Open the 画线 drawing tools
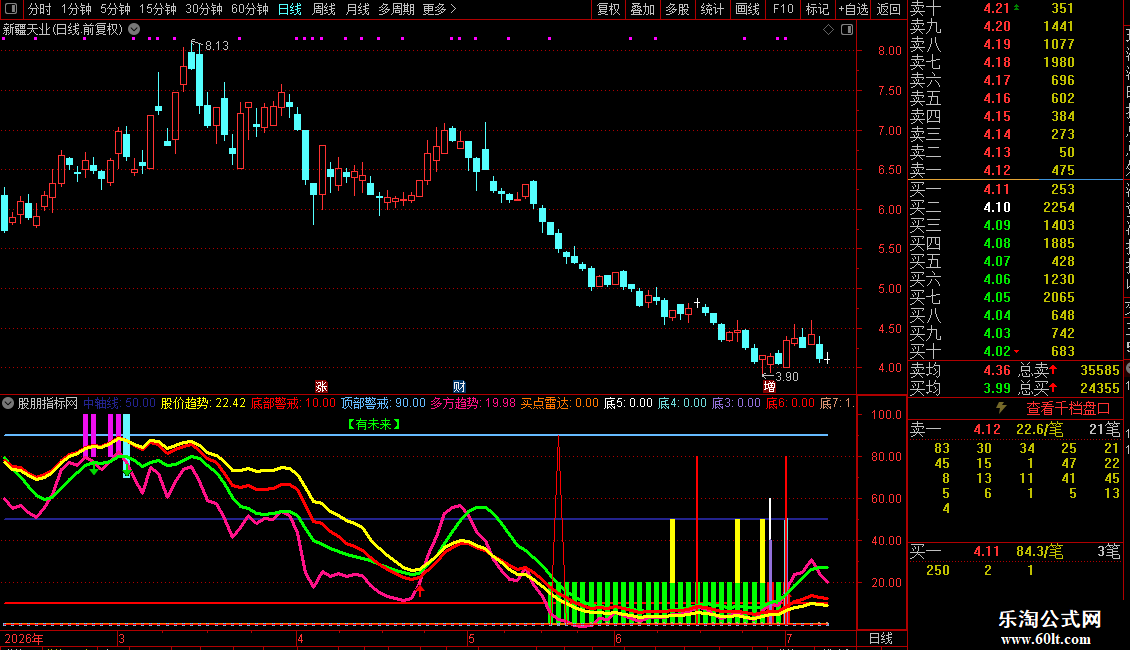 (x=747, y=9)
